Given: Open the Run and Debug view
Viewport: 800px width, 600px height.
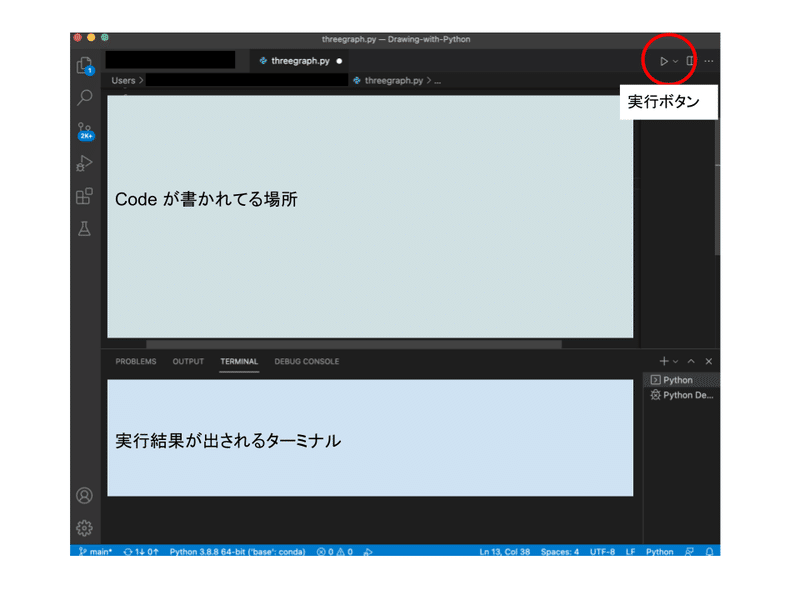Looking at the screenshot, I should point(85,163).
